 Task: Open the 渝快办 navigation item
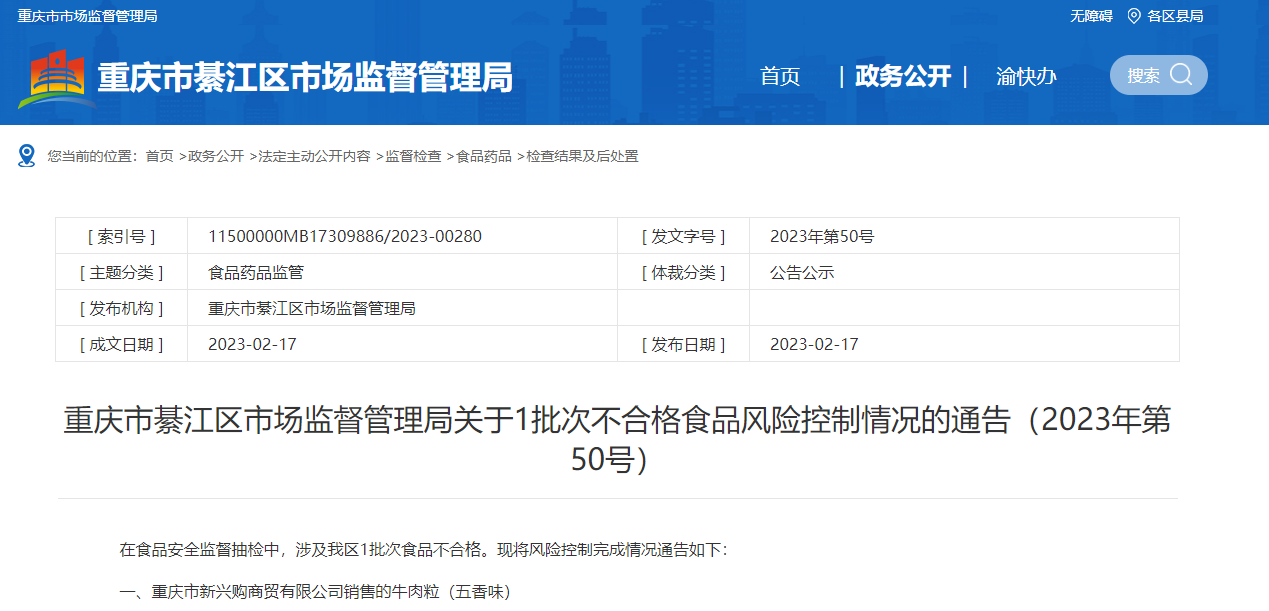(x=1026, y=77)
